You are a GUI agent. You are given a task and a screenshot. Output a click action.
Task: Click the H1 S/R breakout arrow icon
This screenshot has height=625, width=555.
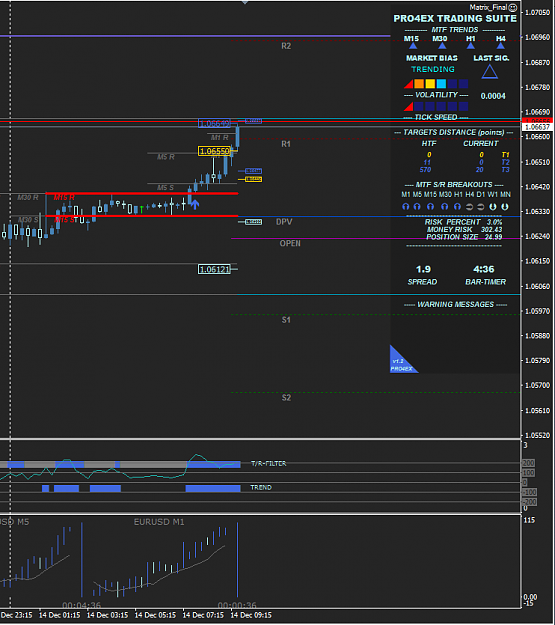(457, 206)
